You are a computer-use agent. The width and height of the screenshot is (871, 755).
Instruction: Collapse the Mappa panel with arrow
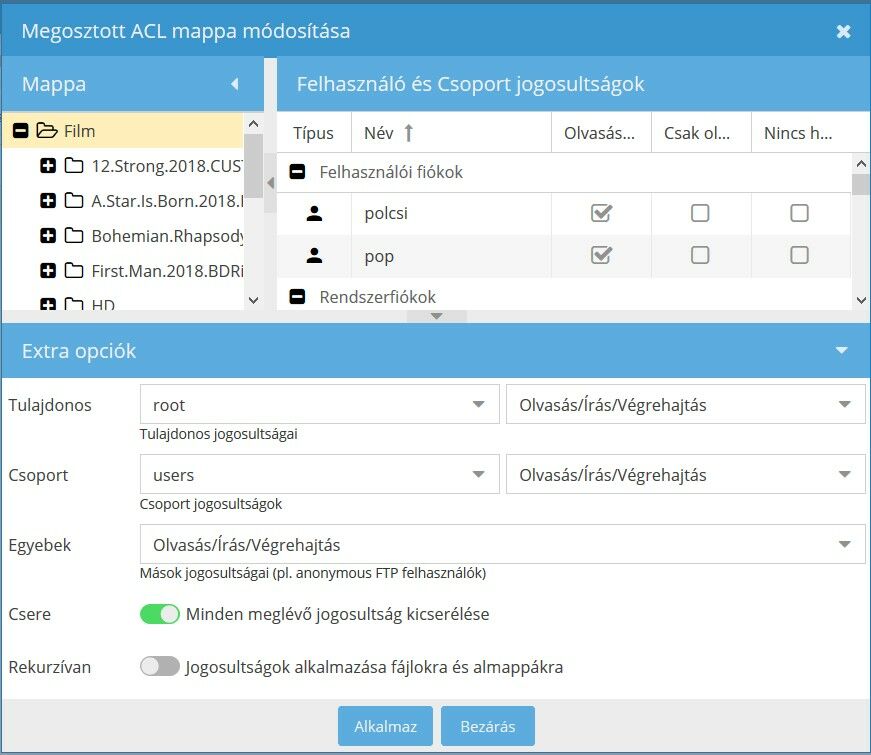click(x=235, y=84)
